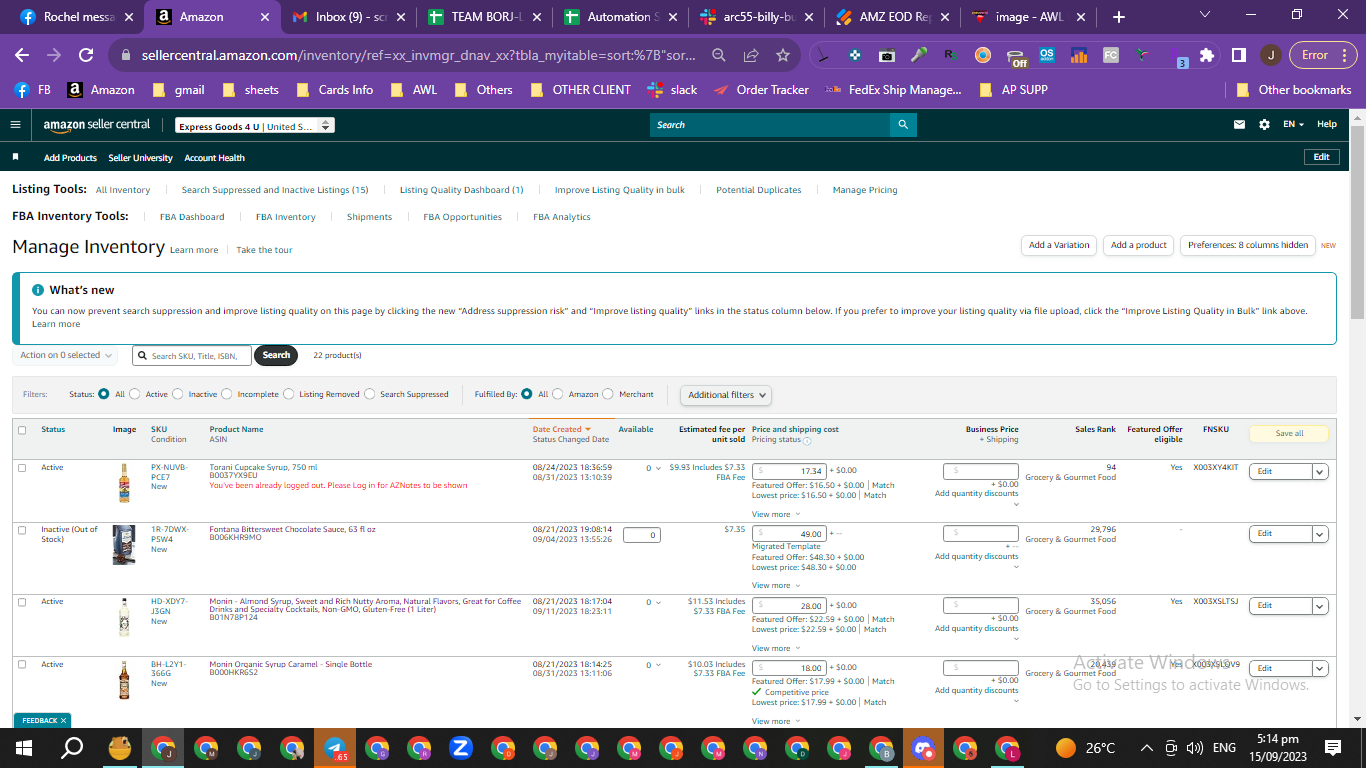The height and width of the screenshot is (768, 1366).
Task: Click the Torani Cupcake Syrup product thumbnail
Action: tap(124, 483)
